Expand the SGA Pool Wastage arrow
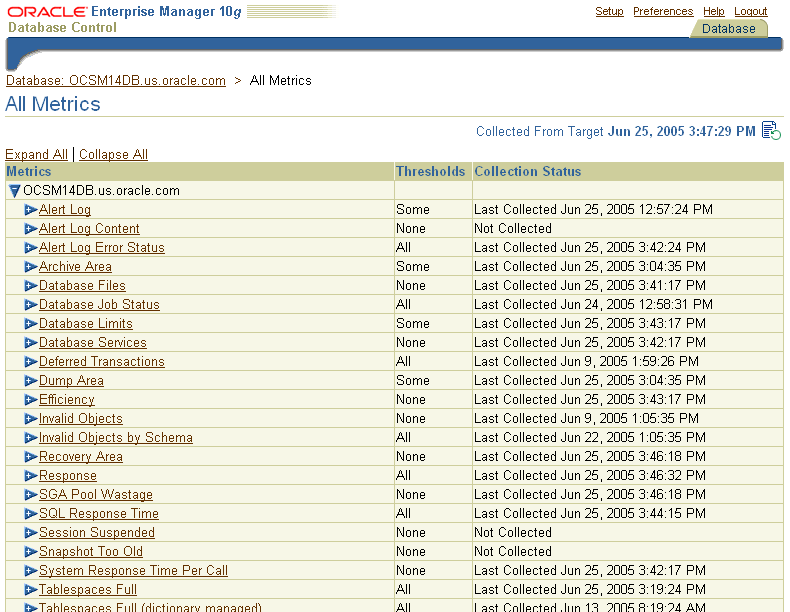Viewport: 790px width, 612px height. tap(31, 495)
